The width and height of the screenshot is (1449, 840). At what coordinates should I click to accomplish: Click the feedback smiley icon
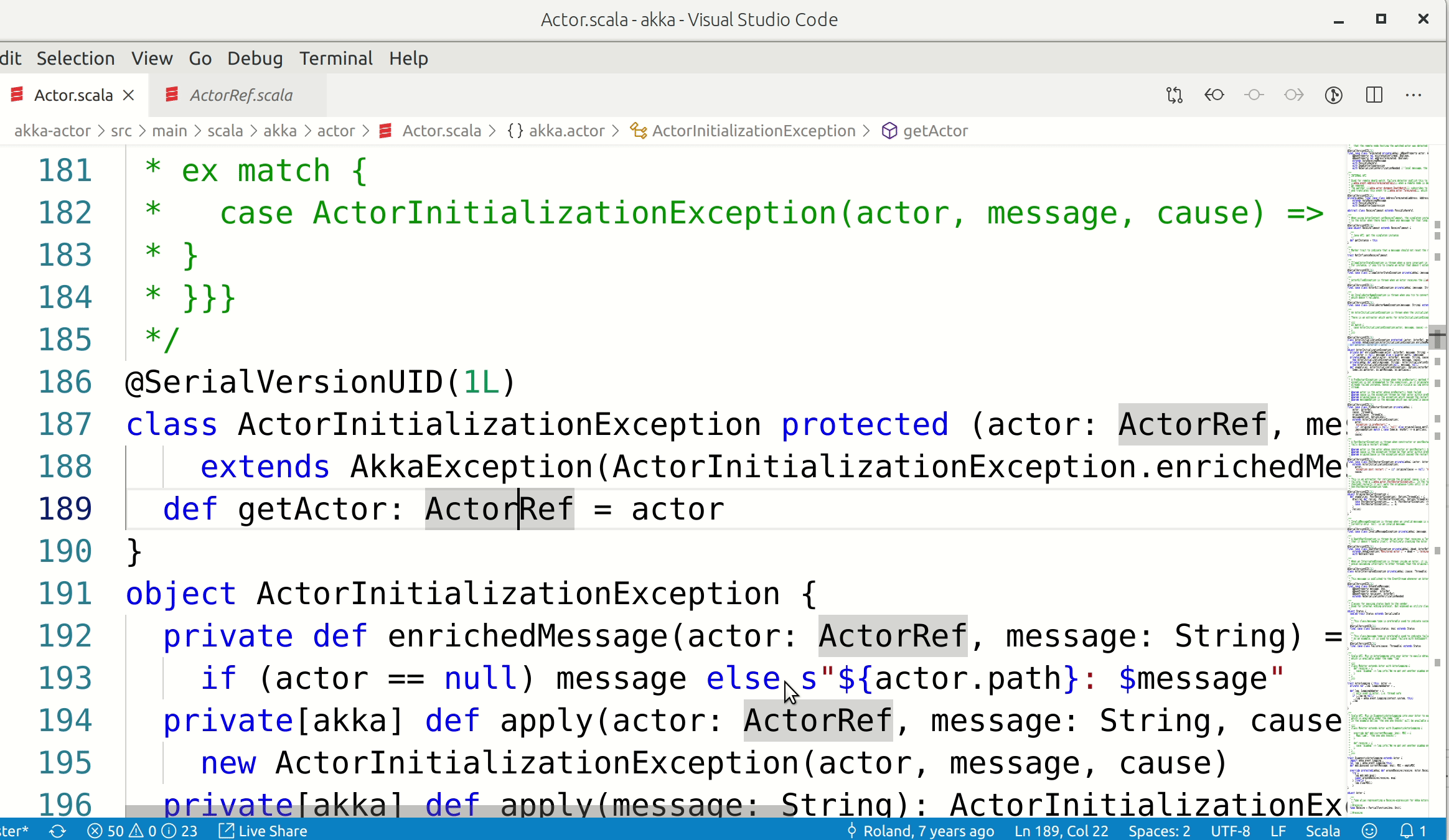(x=1369, y=831)
